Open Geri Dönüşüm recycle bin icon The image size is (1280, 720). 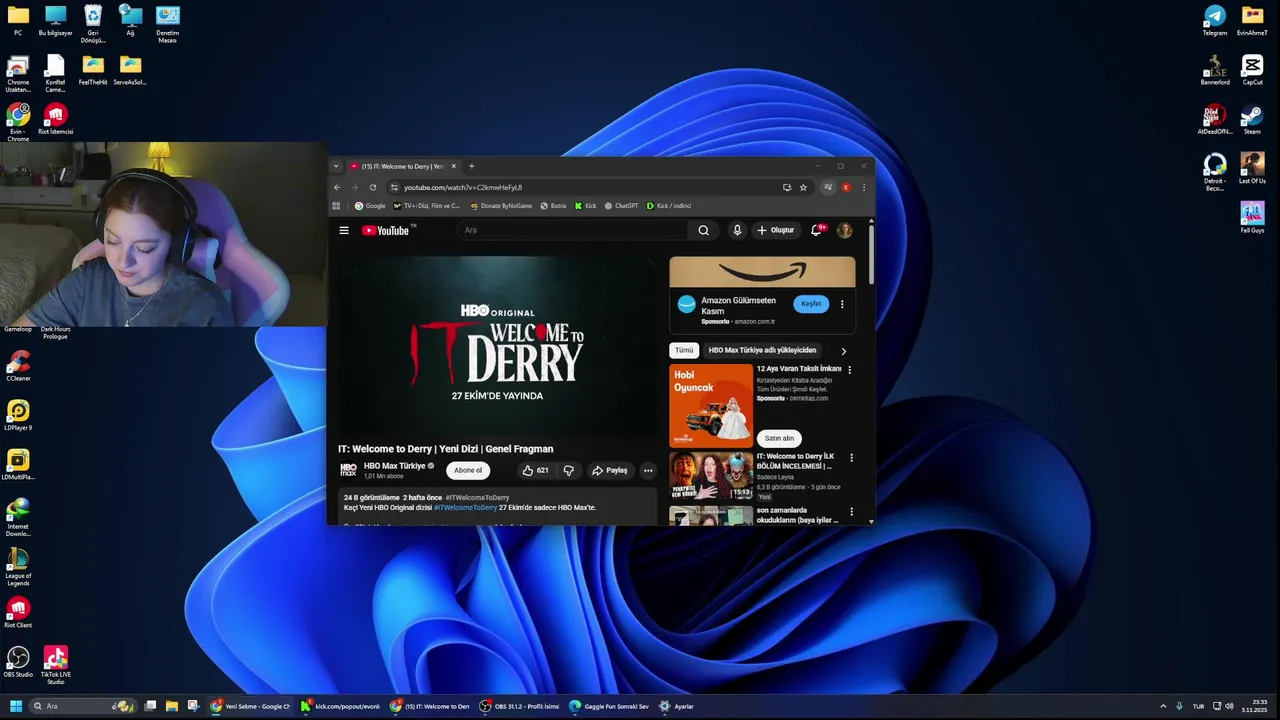pos(93,23)
